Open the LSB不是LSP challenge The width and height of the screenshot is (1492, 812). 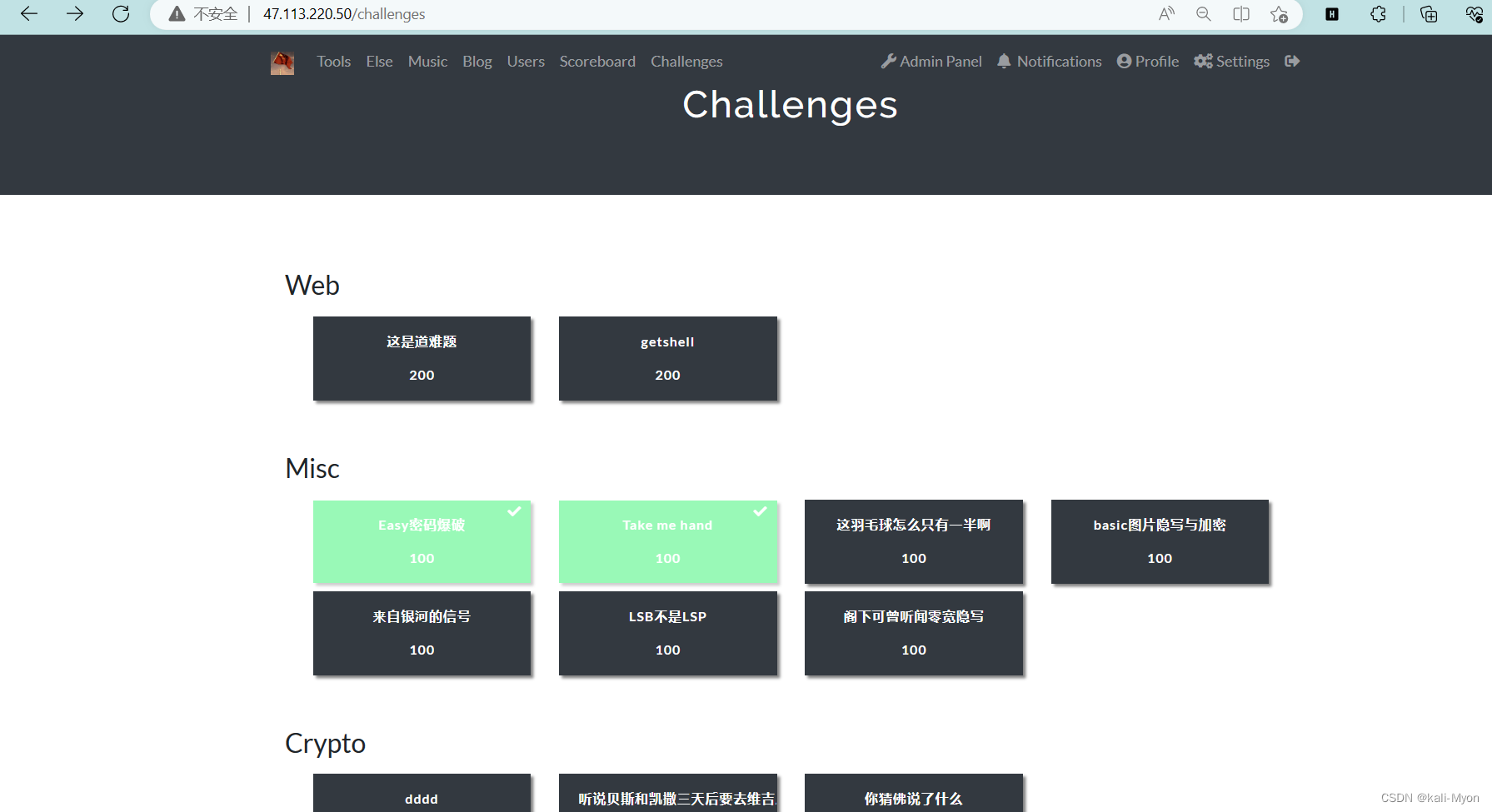pos(667,633)
